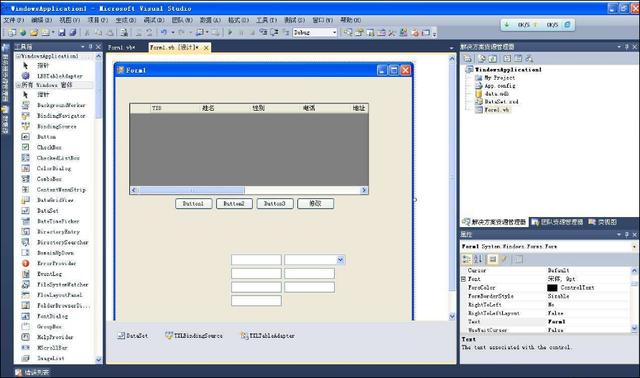The height and width of the screenshot is (378, 640).
Task: Click the Save icon in the toolbar
Action: pyautogui.click(x=62, y=32)
